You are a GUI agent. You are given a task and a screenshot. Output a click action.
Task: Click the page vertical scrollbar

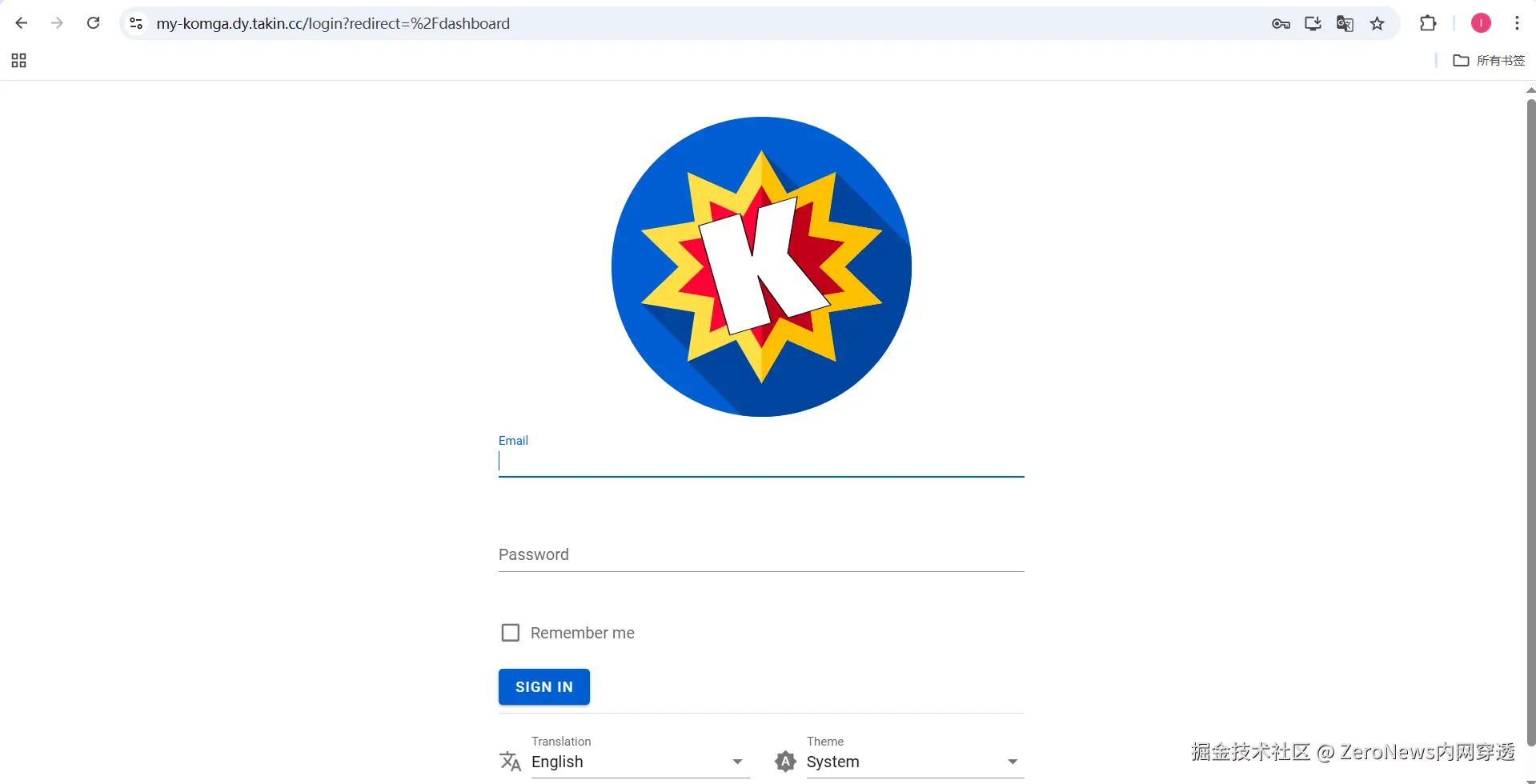pos(1530,422)
